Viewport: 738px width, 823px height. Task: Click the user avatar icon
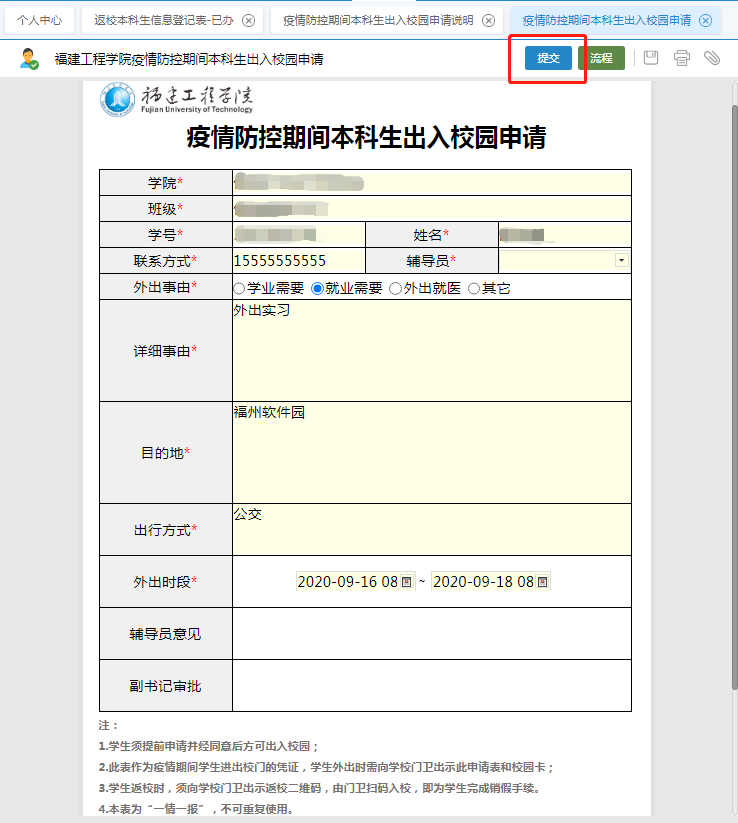29,58
